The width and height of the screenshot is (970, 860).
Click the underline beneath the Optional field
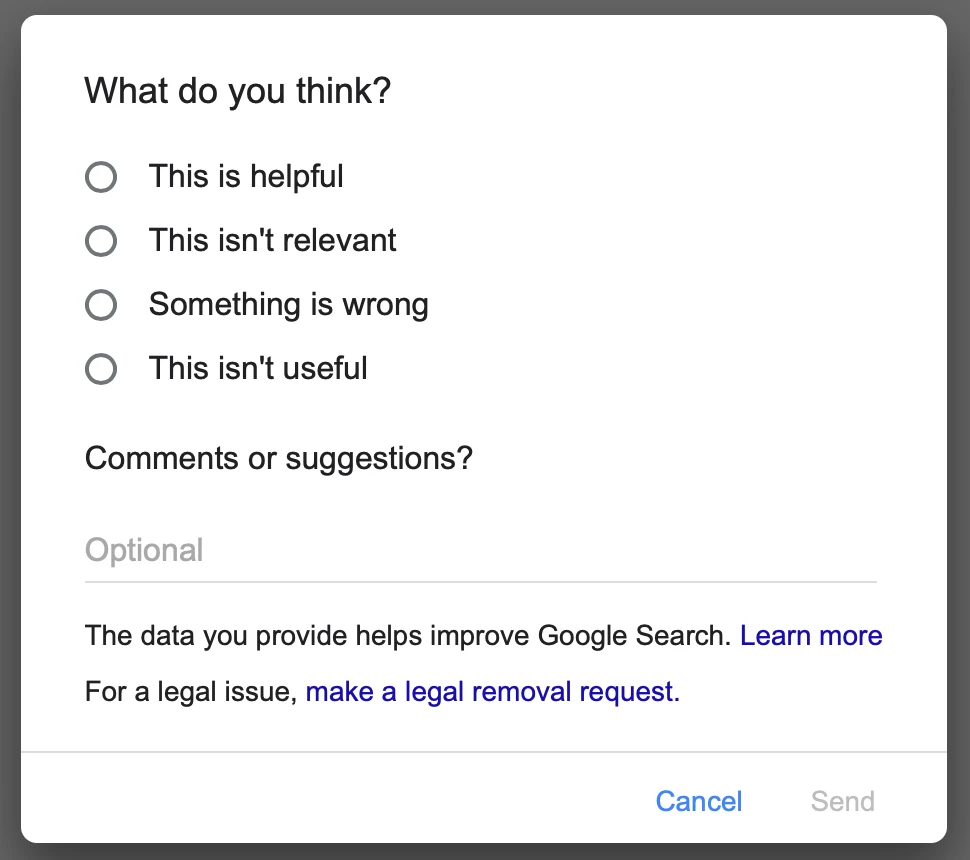coord(481,582)
